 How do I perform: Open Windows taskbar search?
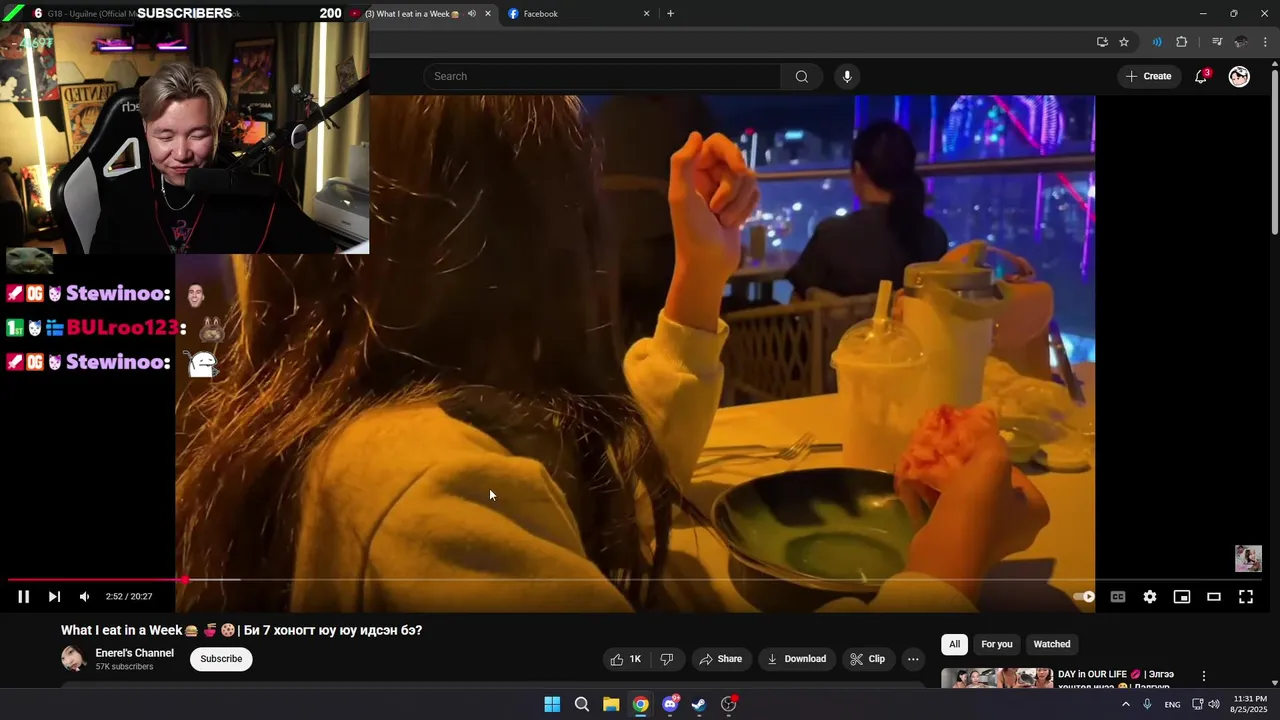click(x=582, y=704)
